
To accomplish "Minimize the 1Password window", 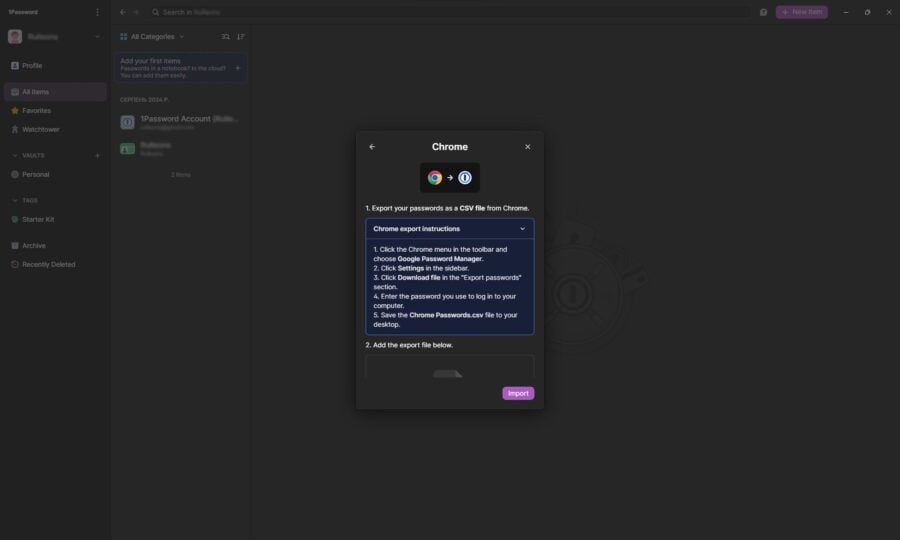I will click(x=845, y=12).
